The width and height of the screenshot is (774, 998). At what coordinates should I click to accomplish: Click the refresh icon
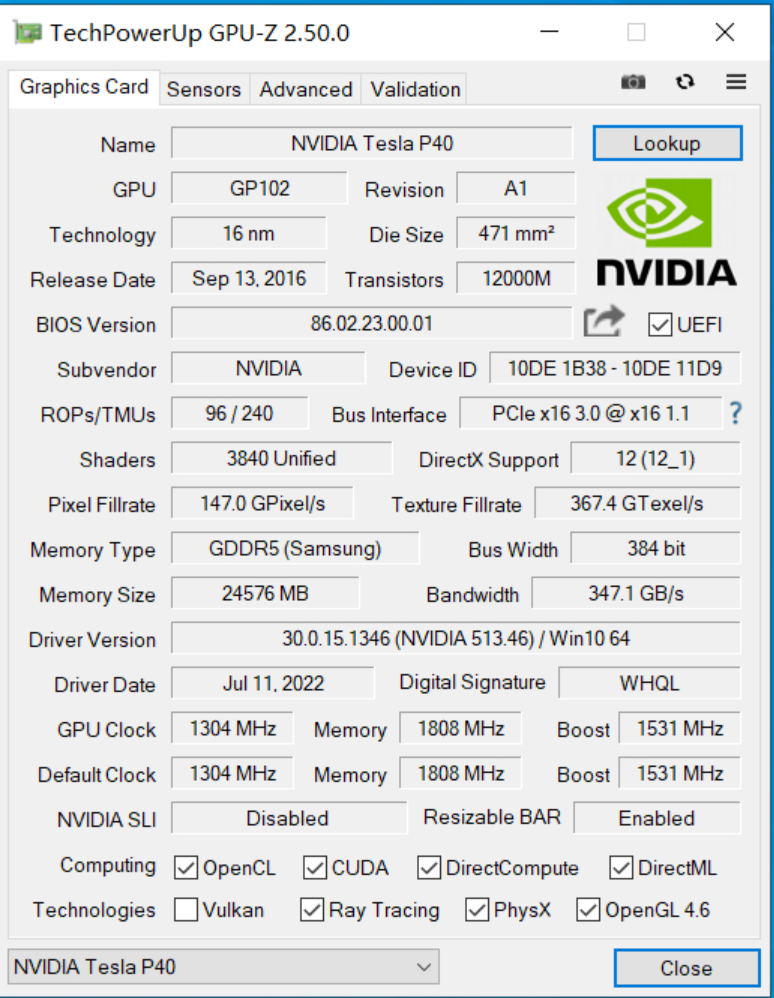[685, 82]
